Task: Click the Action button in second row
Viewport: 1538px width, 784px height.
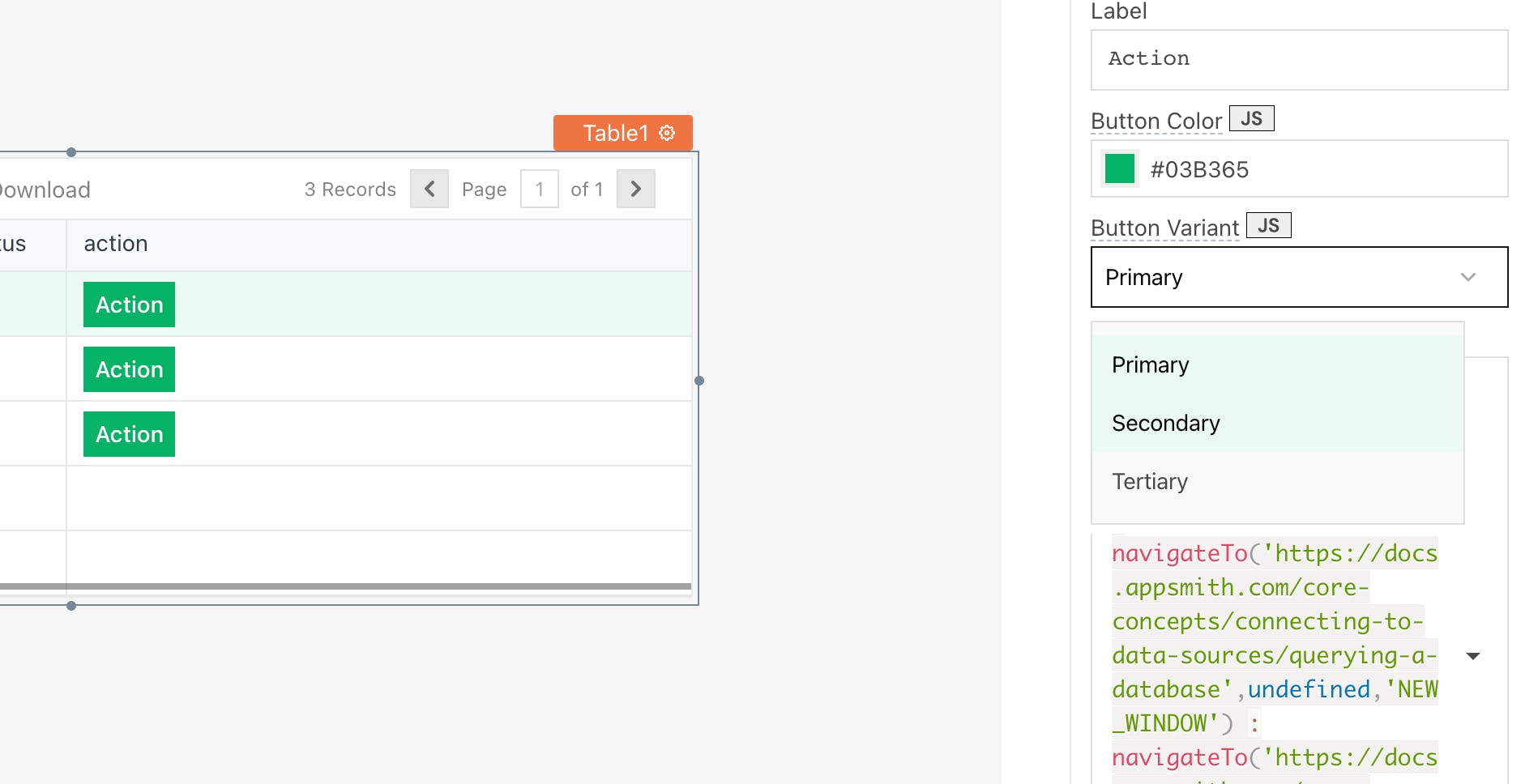Action: click(129, 369)
